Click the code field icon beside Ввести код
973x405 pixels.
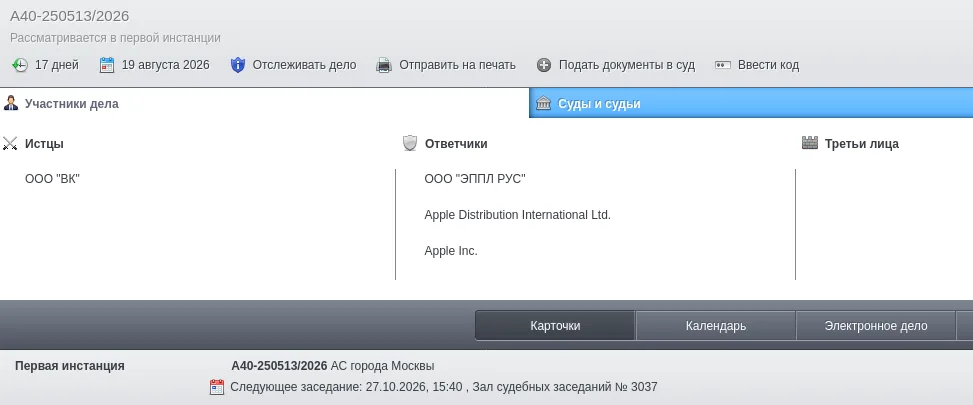(723, 65)
